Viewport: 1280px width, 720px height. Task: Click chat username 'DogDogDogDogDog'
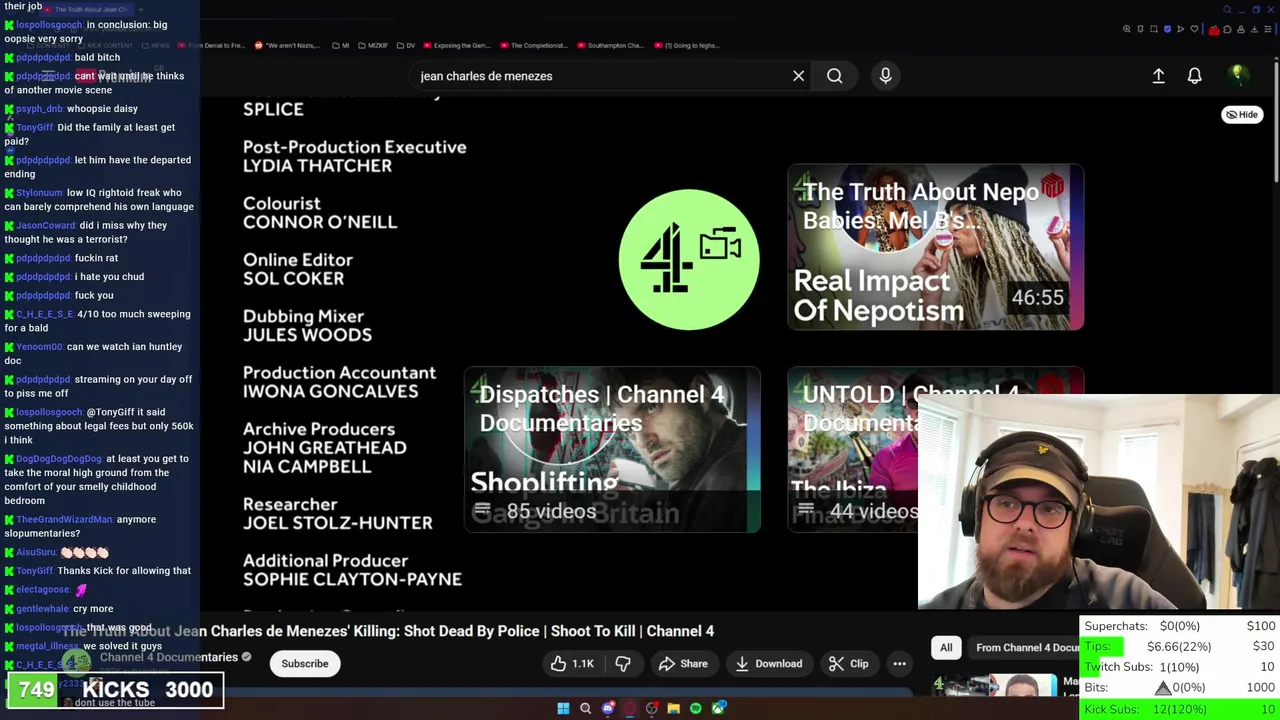coord(59,458)
